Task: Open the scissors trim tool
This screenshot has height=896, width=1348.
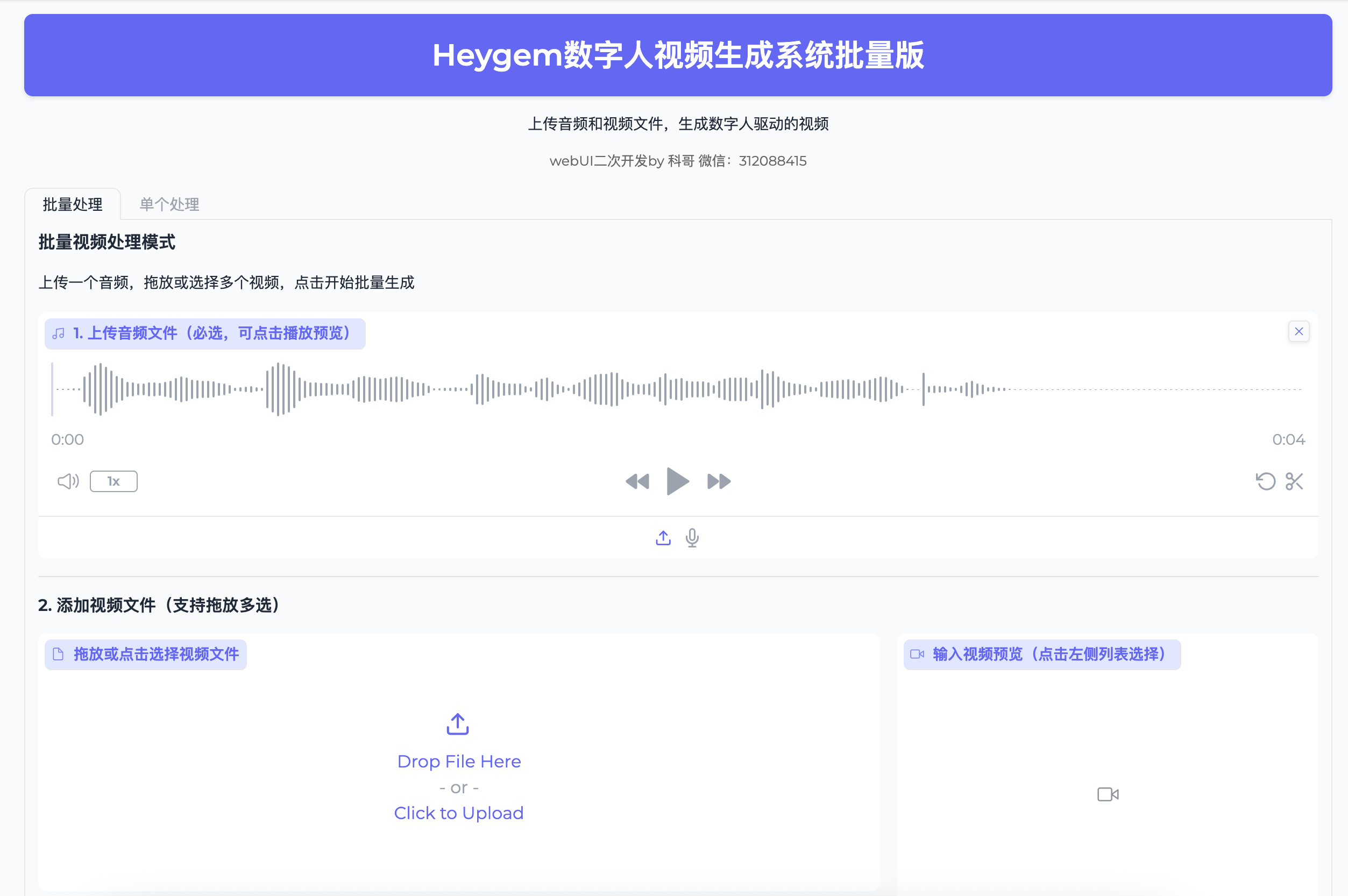Action: (1294, 481)
